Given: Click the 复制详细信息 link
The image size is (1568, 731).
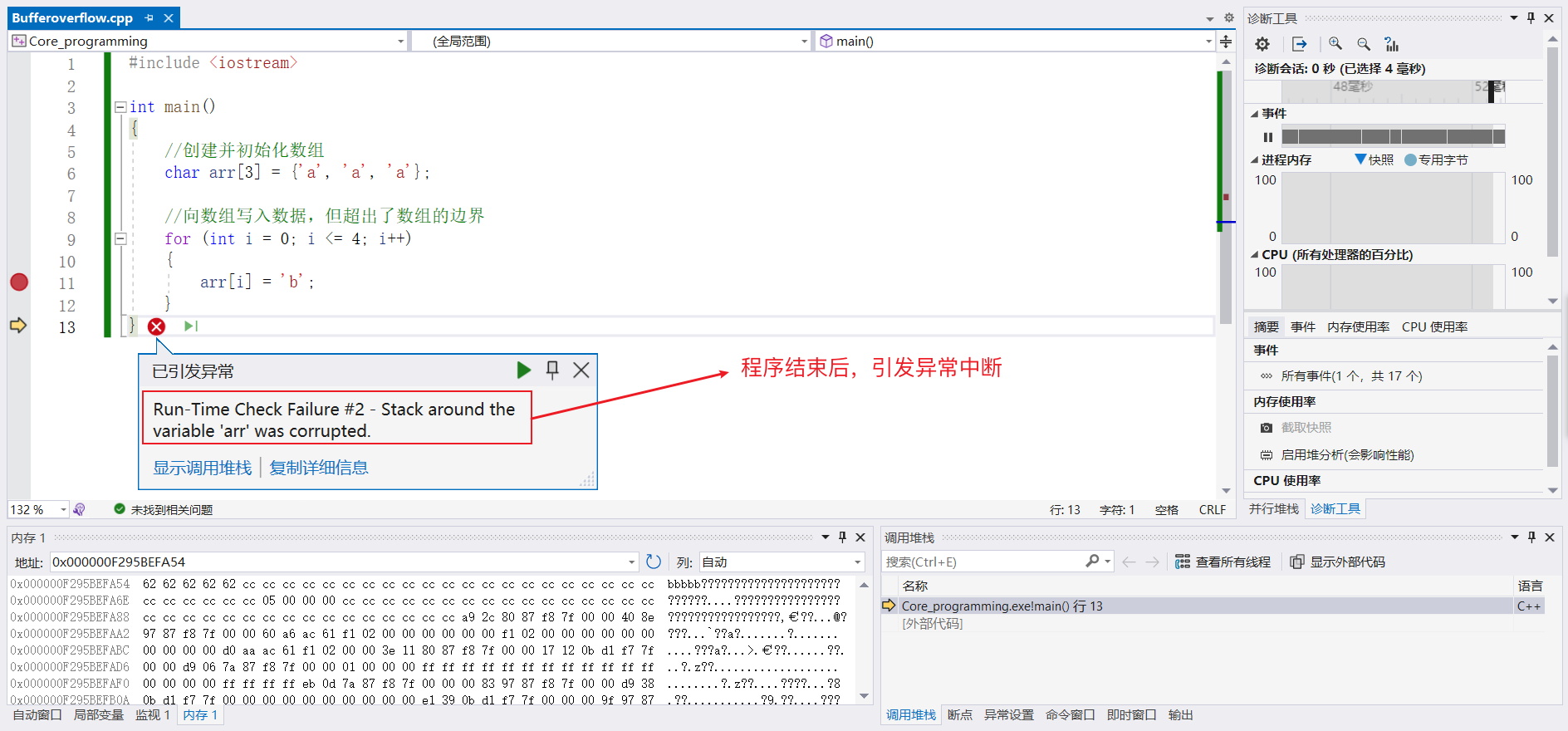Looking at the screenshot, I should coord(318,468).
